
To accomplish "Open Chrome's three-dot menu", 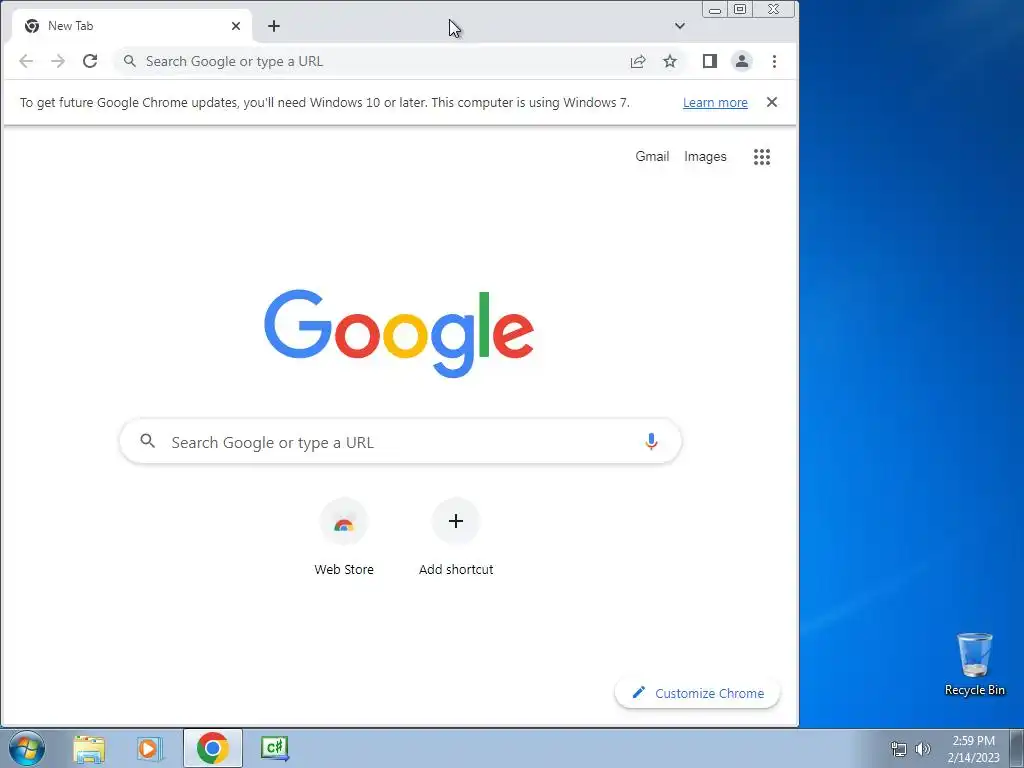I will (x=775, y=61).
